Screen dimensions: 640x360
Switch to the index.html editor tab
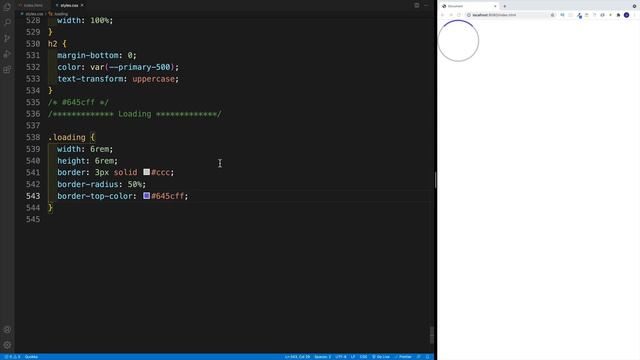tap(33, 5)
